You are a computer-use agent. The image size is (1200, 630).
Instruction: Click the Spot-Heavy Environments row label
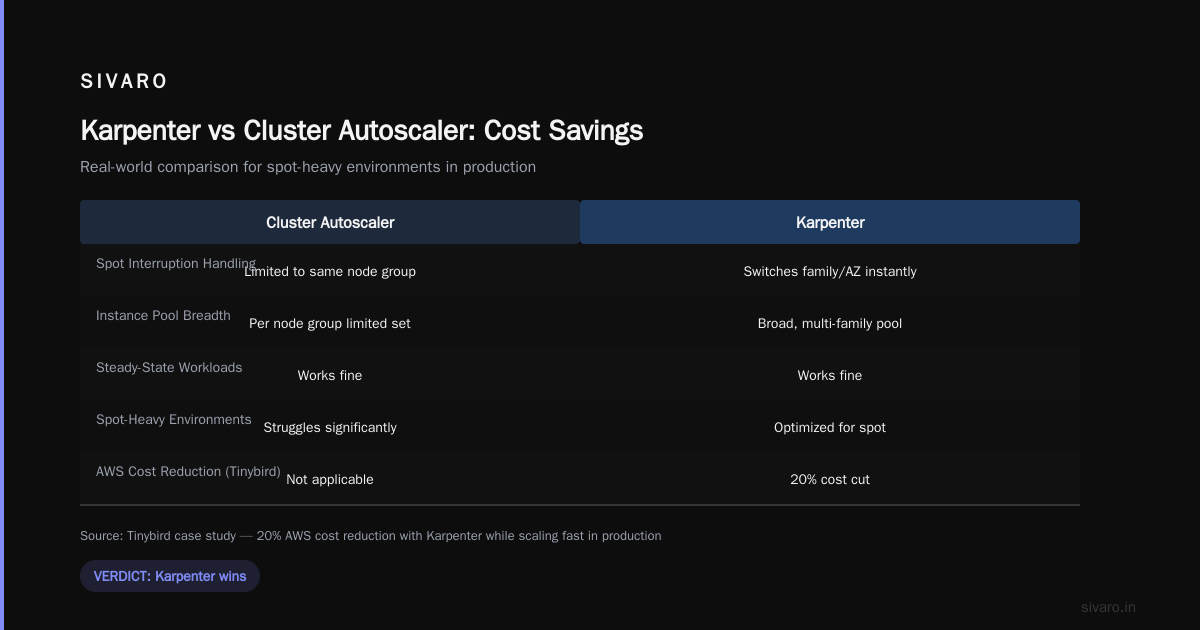174,419
